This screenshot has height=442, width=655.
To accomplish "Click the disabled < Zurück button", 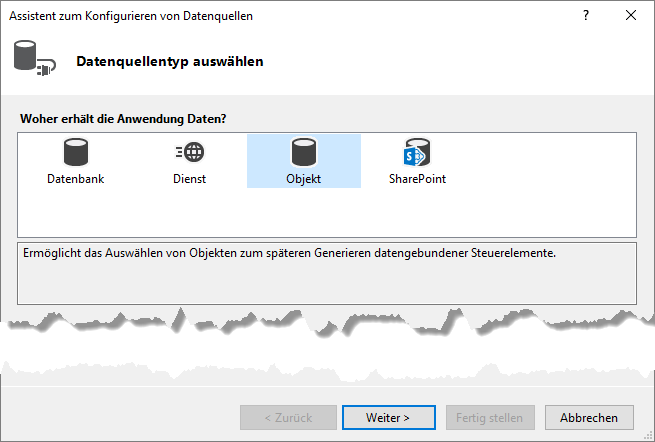I will 288,417.
